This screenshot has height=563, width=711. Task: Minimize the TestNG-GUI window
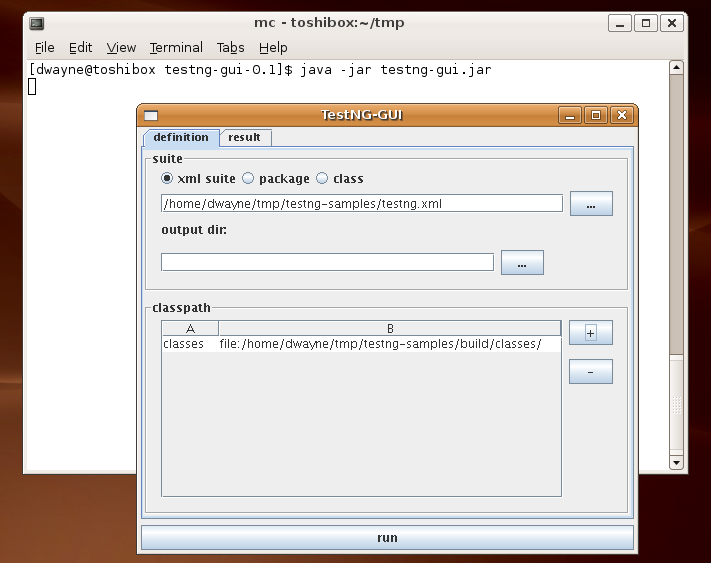coord(570,116)
